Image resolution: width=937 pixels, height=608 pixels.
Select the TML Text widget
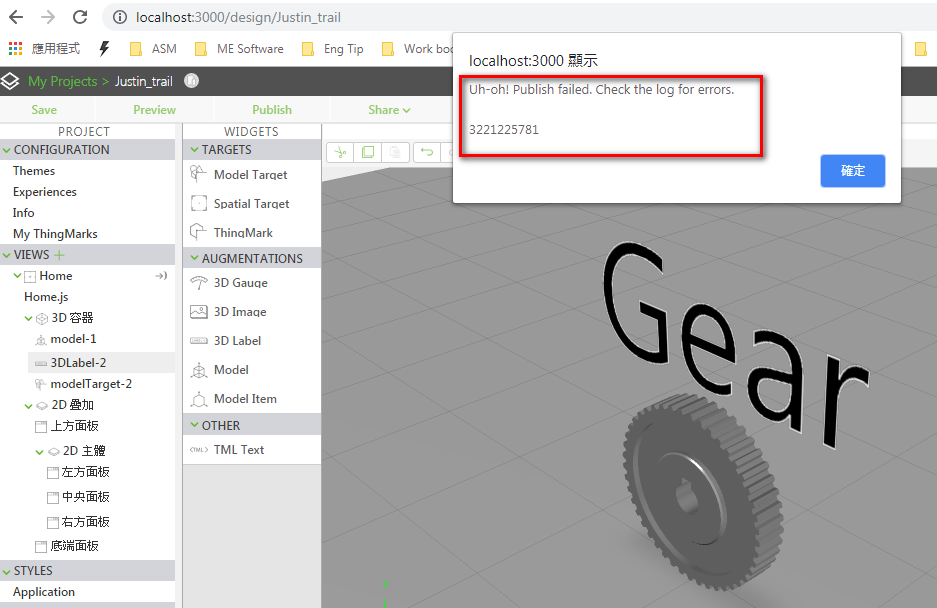coord(236,449)
